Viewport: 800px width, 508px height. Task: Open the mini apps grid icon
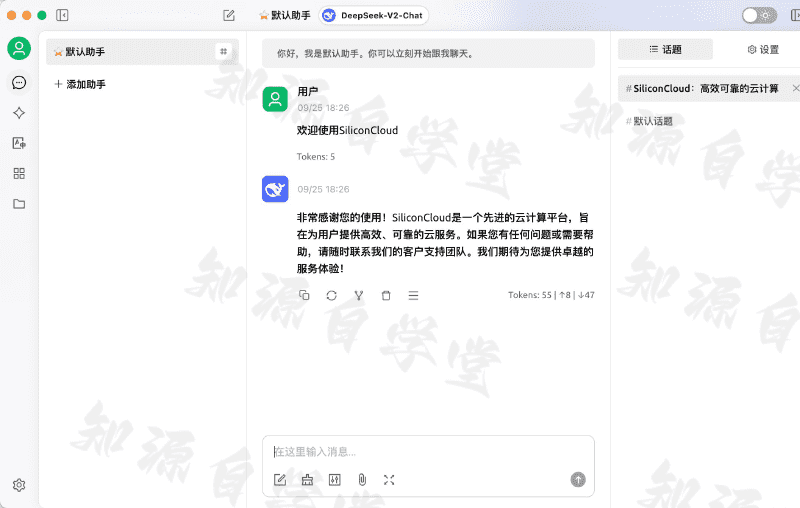pos(19,173)
